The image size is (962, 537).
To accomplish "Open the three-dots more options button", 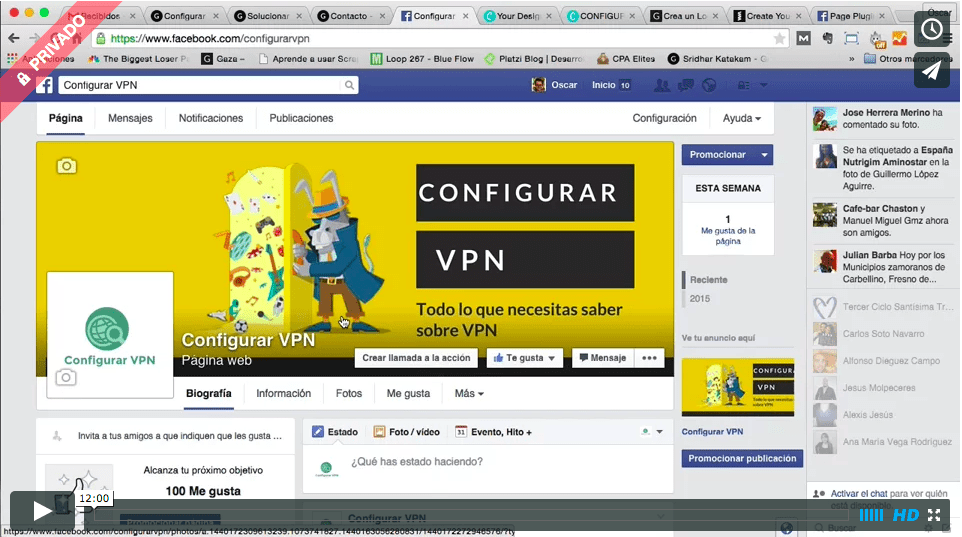I will click(x=649, y=358).
